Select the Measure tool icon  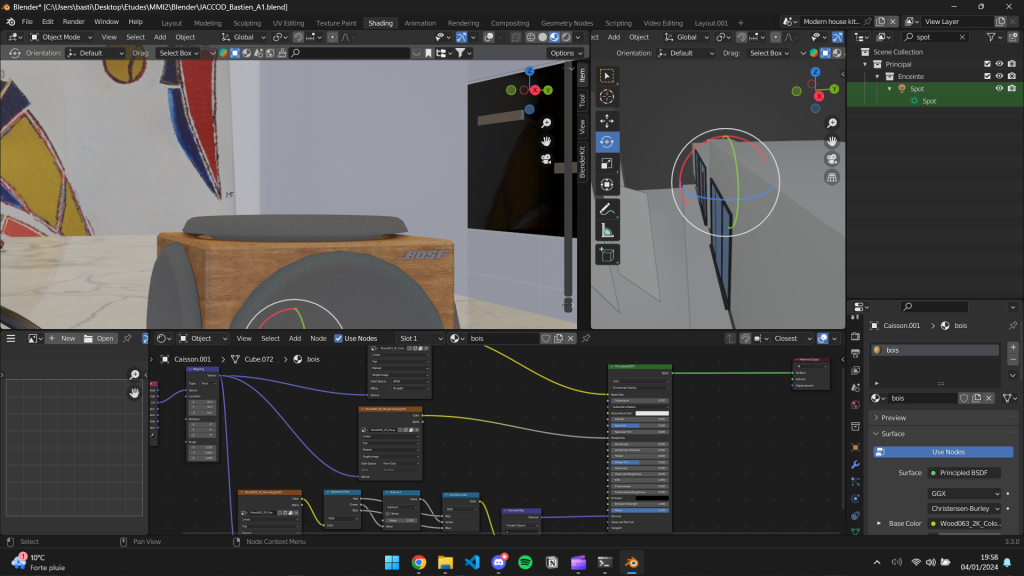[x=607, y=231]
